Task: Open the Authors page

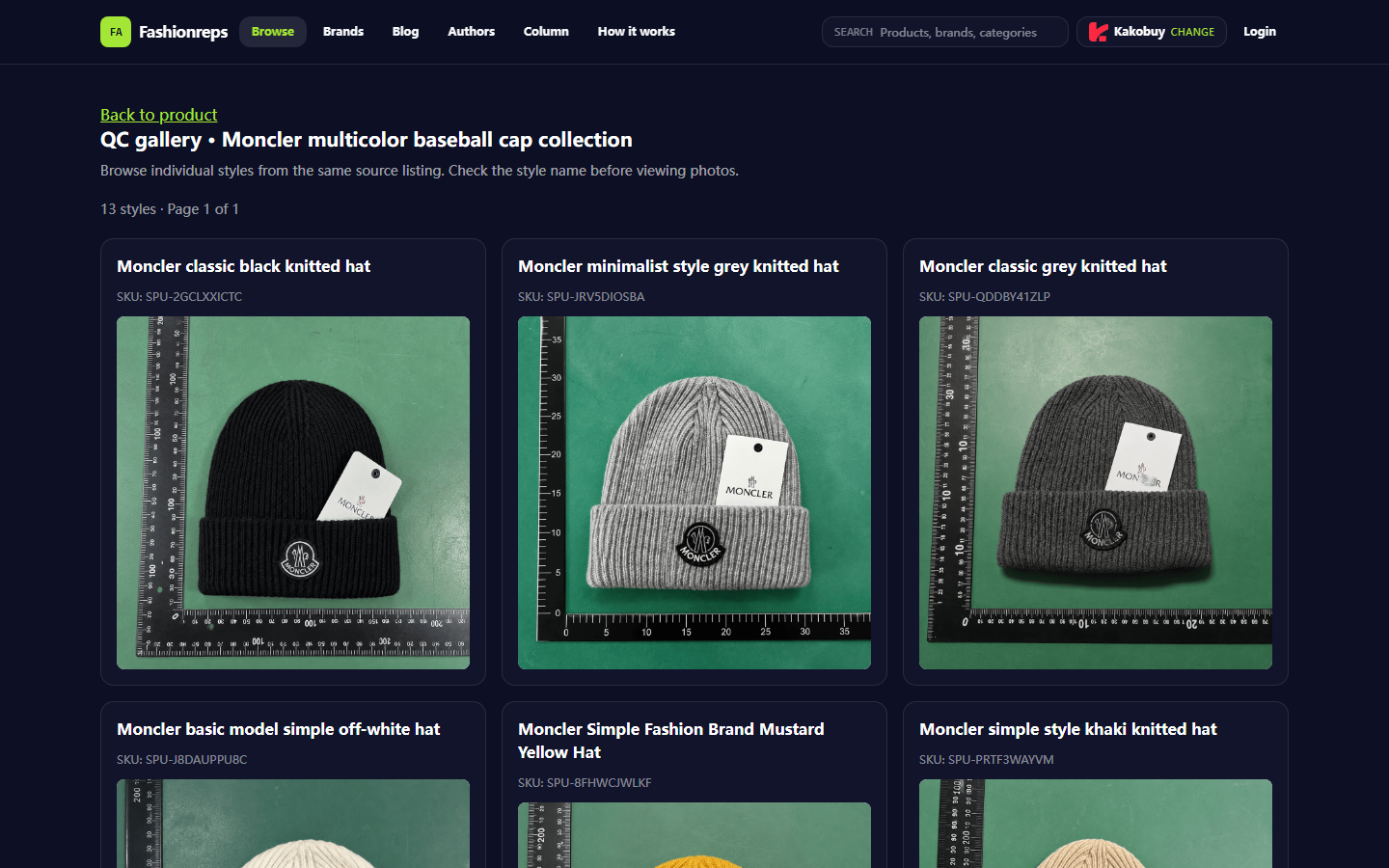Action: pyautogui.click(x=472, y=32)
